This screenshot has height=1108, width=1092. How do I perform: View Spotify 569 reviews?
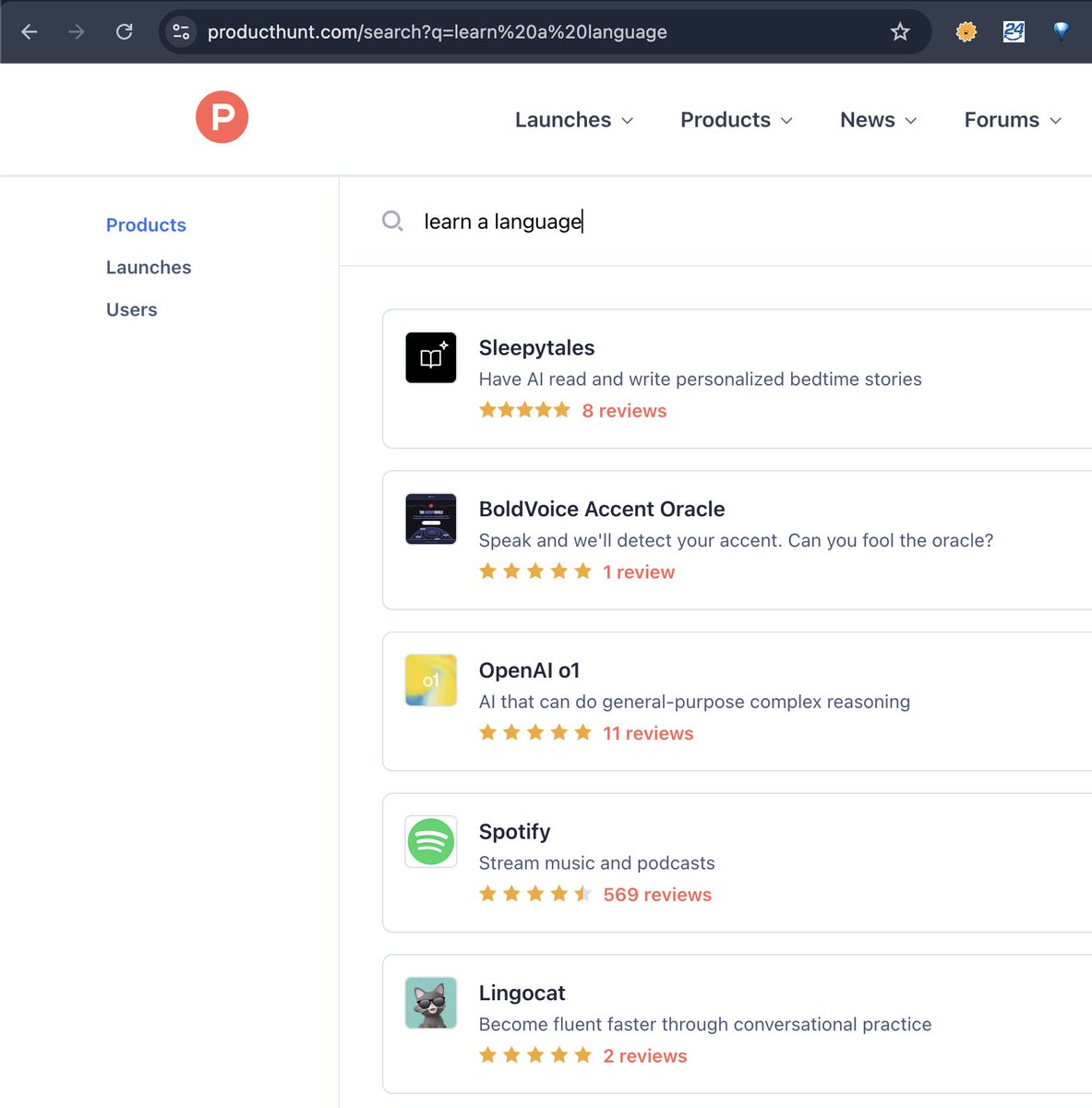657,895
